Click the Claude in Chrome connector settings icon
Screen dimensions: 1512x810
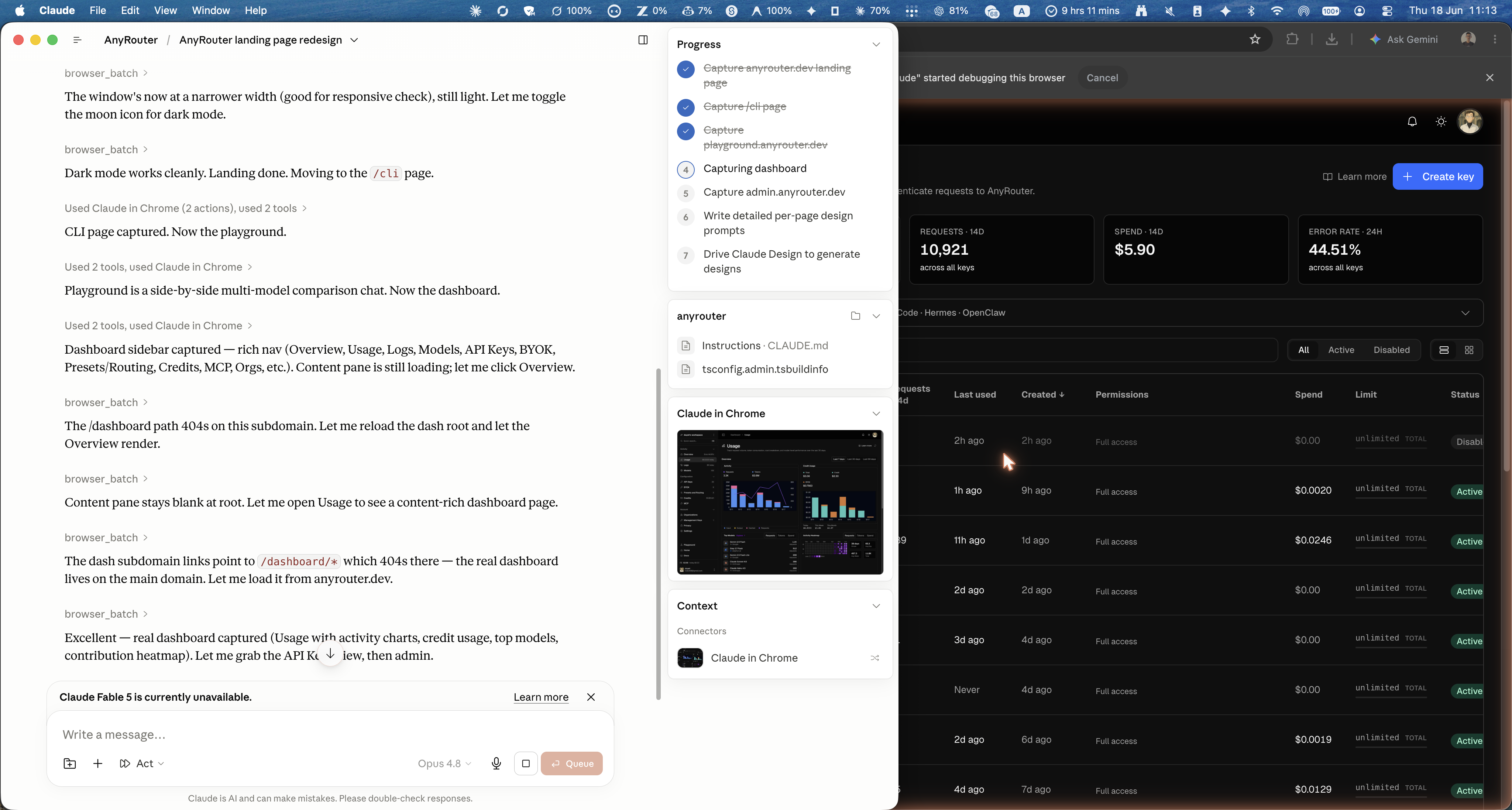pyautogui.click(x=874, y=658)
